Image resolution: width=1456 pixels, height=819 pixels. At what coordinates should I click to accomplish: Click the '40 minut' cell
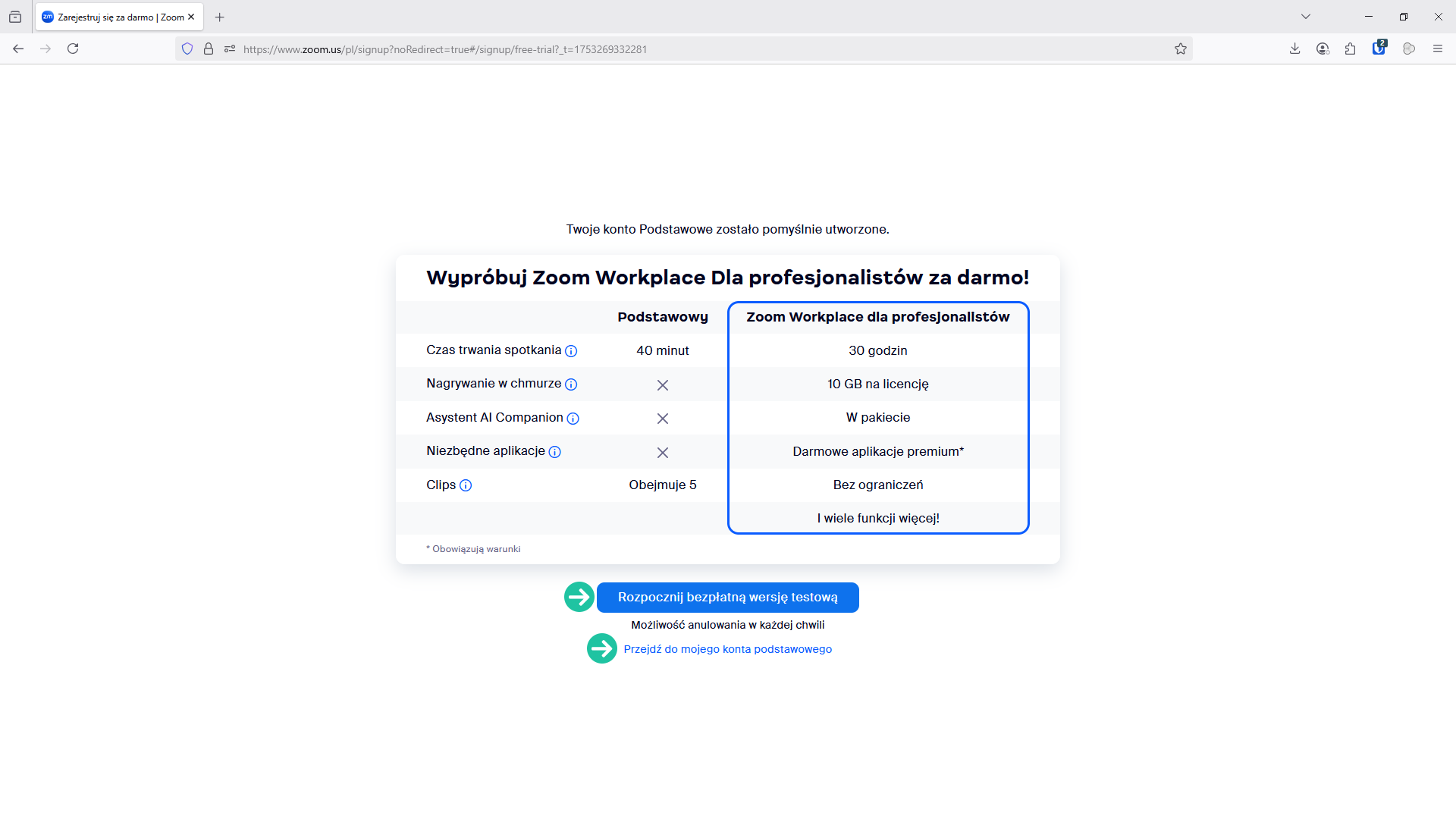coord(663,350)
